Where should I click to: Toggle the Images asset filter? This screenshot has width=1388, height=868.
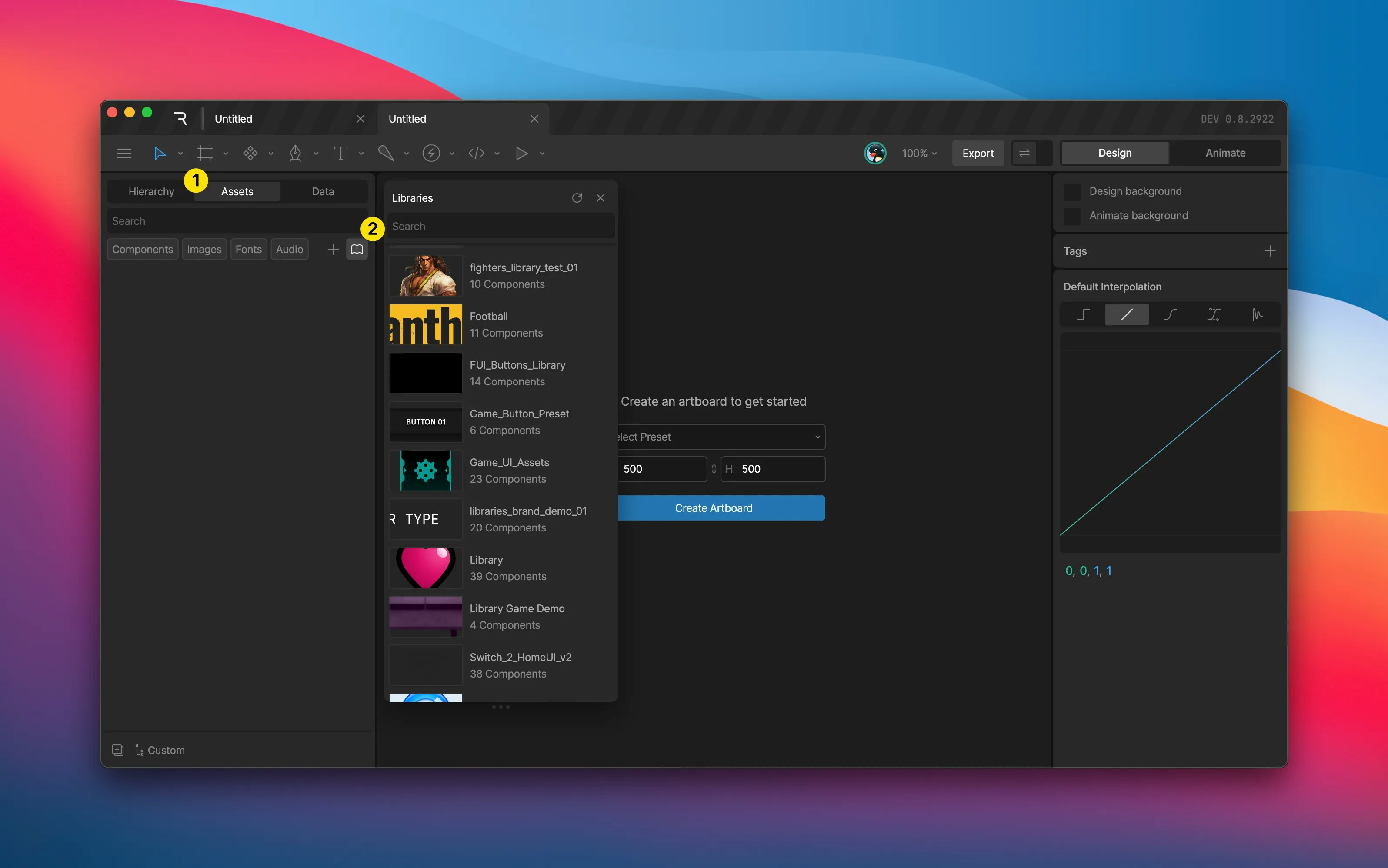coord(204,249)
